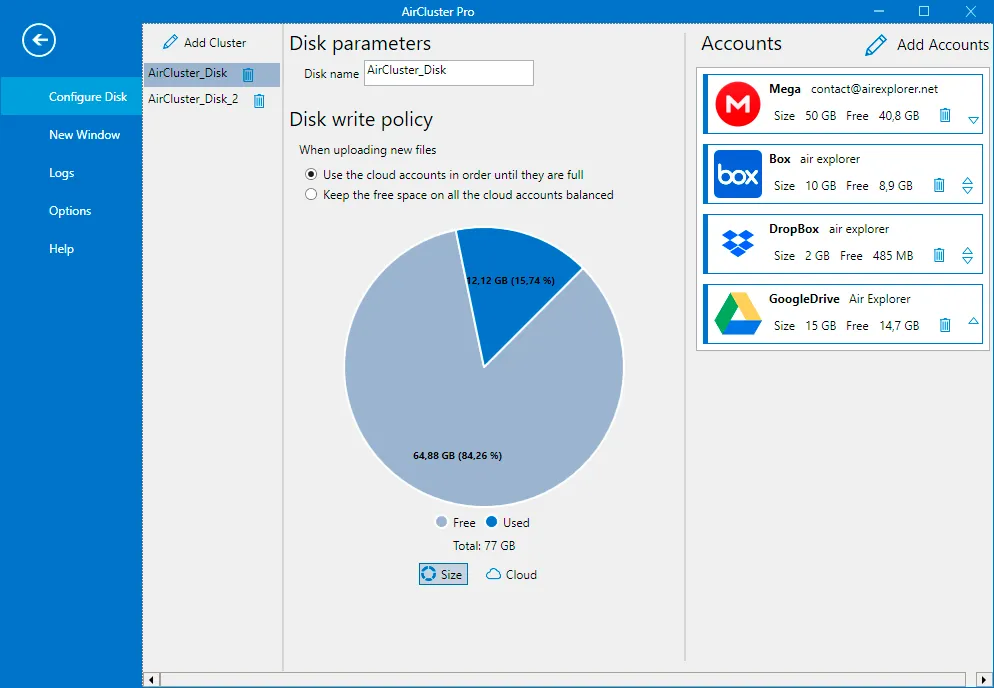The height and width of the screenshot is (688, 994).
Task: Remove the GoogleDrive account via trash icon
Action: coord(945,325)
